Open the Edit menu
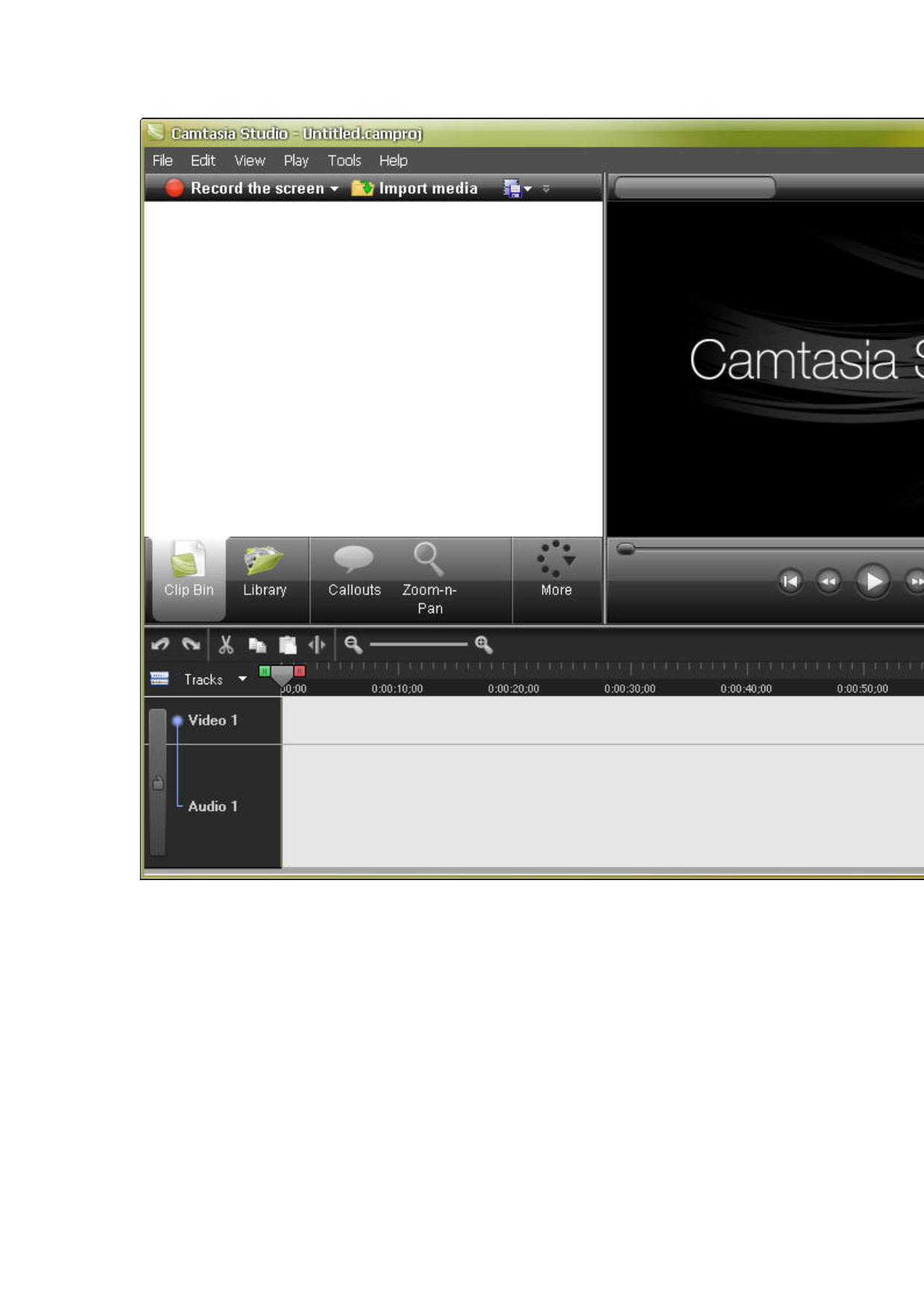This screenshot has width=924, height=1306. pyautogui.click(x=203, y=161)
